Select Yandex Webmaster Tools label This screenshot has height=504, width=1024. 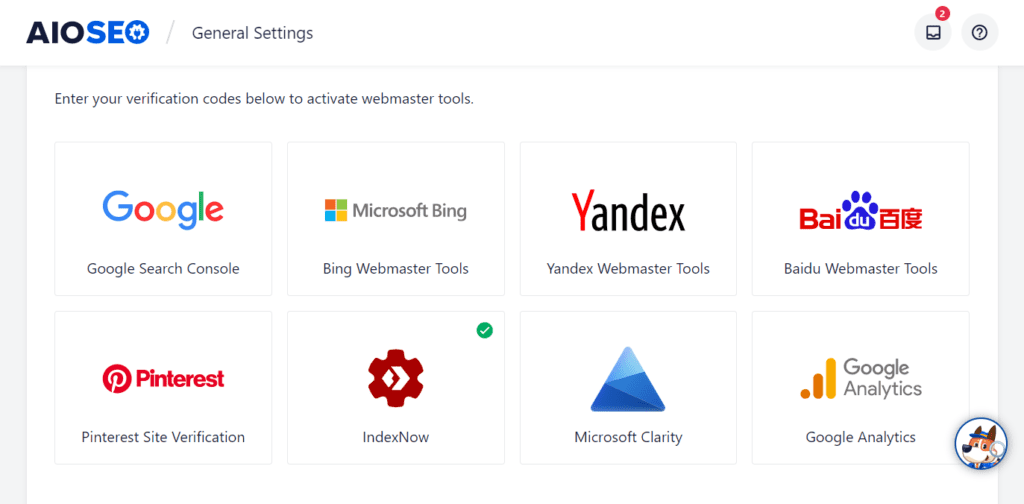628,268
